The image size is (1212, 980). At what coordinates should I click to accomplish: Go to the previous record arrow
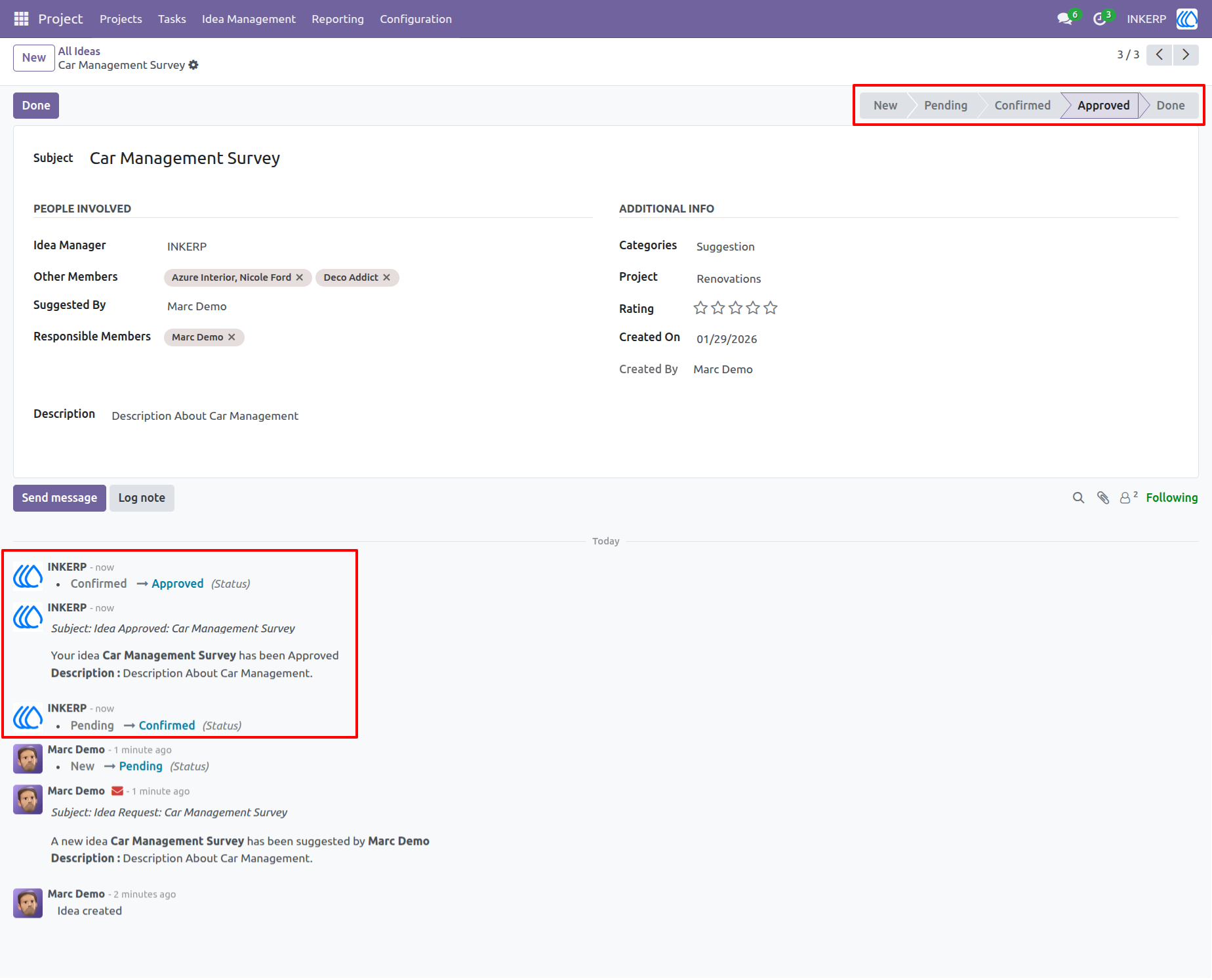pos(1160,54)
